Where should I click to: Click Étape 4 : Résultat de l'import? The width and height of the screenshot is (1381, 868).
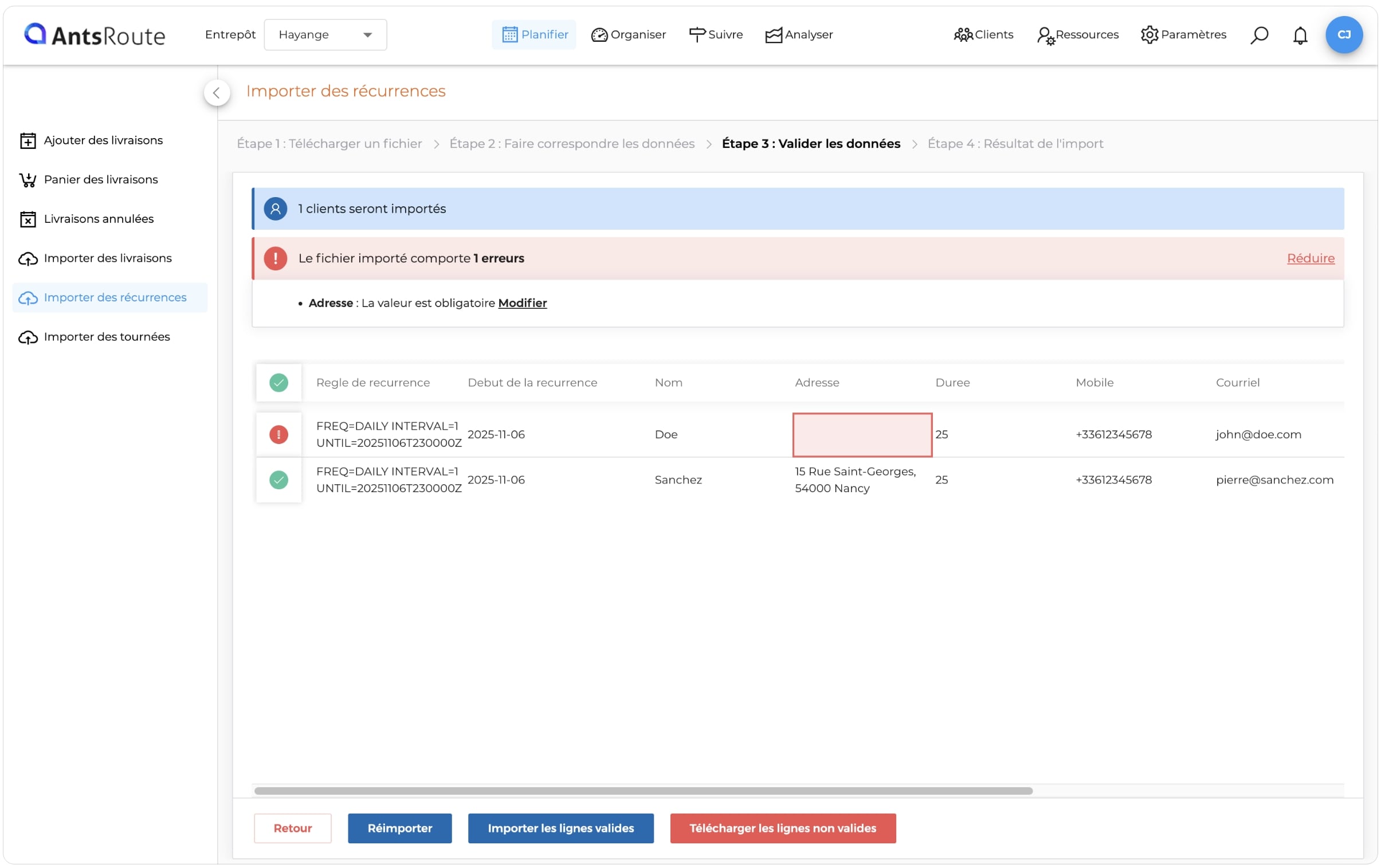(x=1015, y=143)
